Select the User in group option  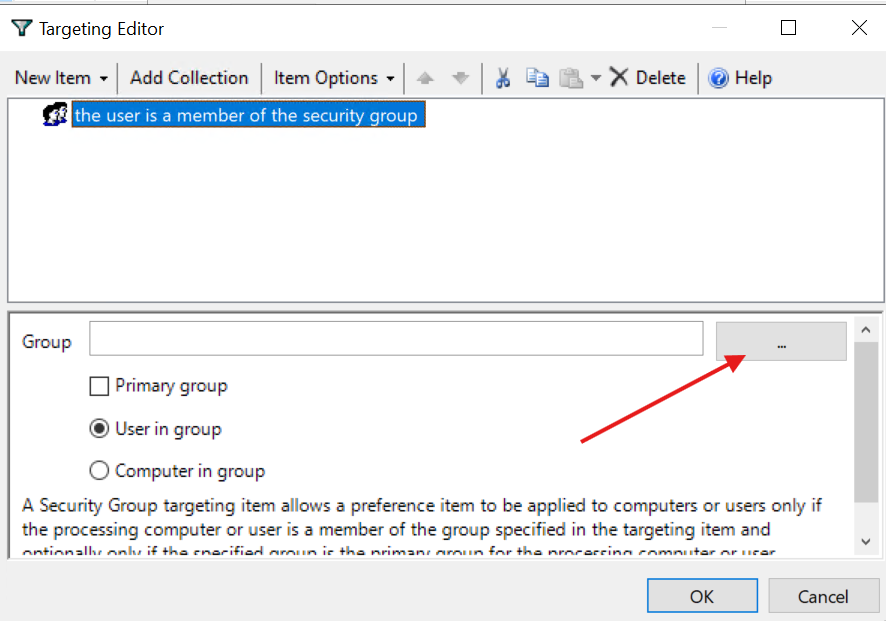(99, 429)
